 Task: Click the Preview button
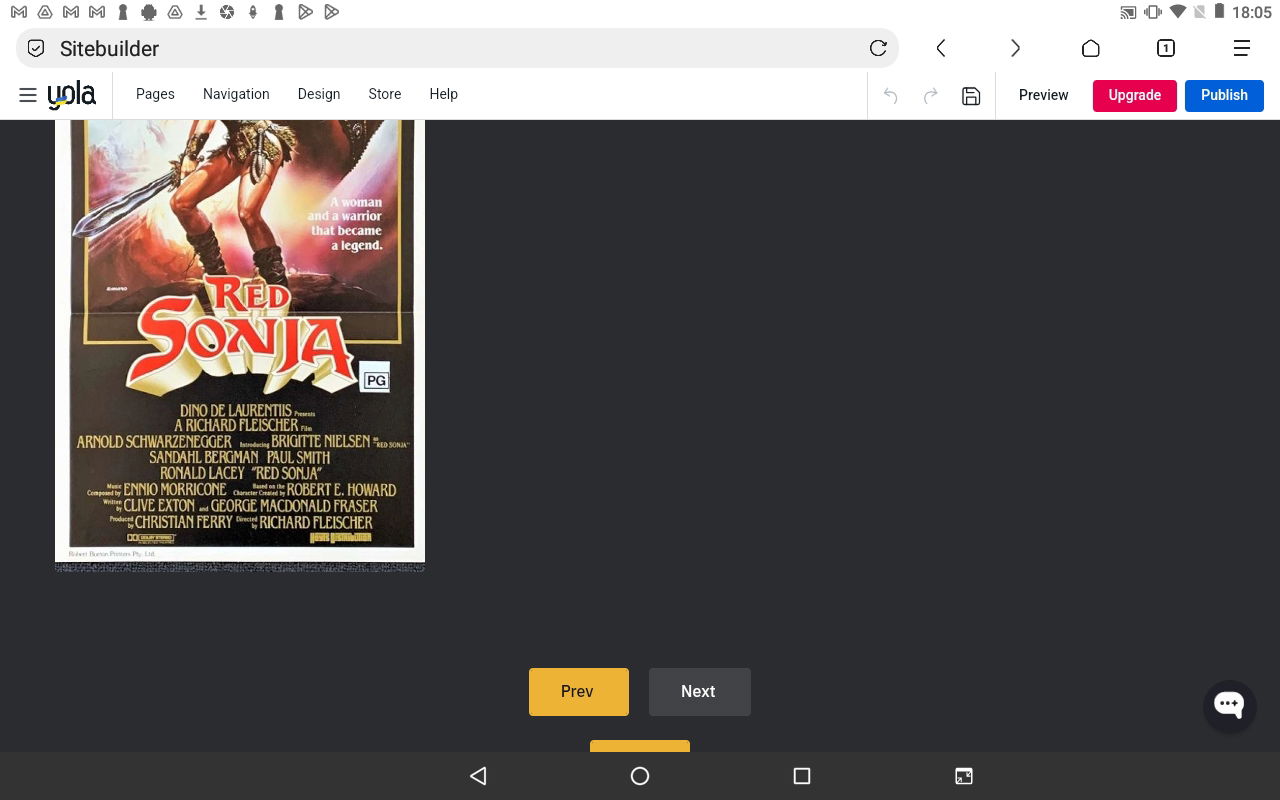point(1043,95)
